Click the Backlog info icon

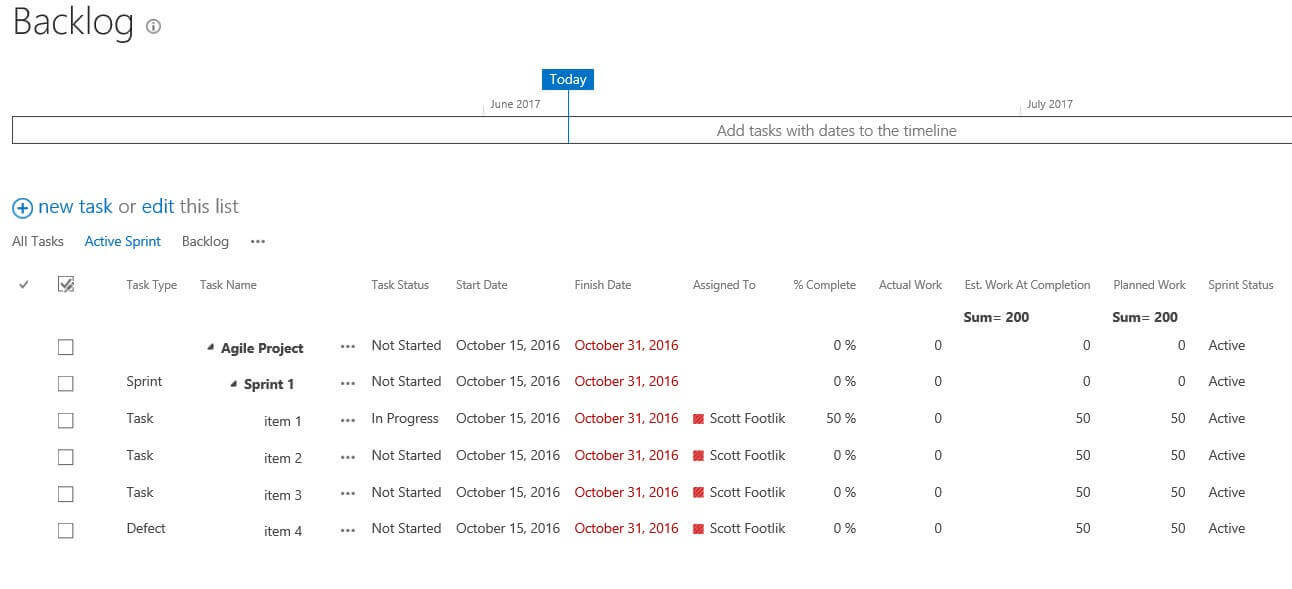pyautogui.click(x=153, y=27)
